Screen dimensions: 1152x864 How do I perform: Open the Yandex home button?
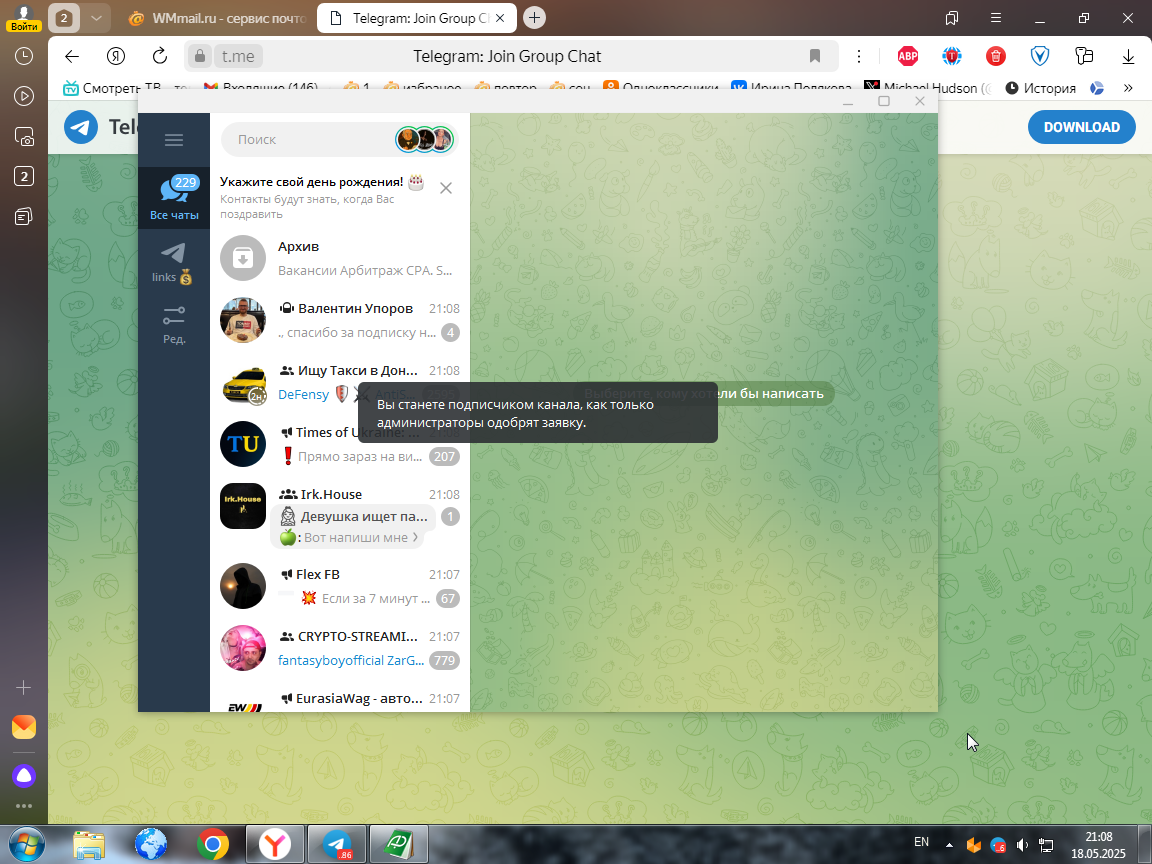(115, 57)
